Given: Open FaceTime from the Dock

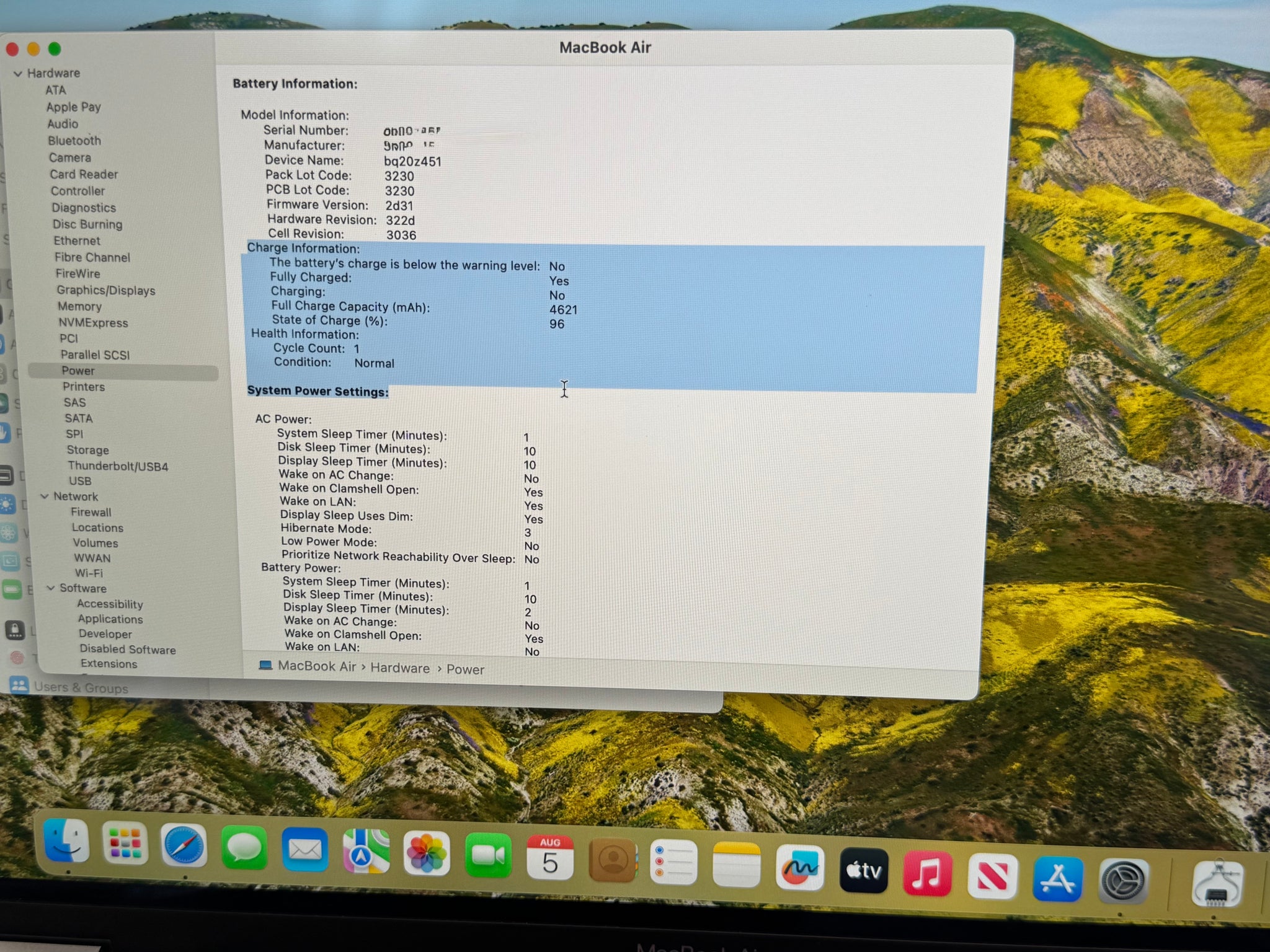Looking at the screenshot, I should coord(488,856).
